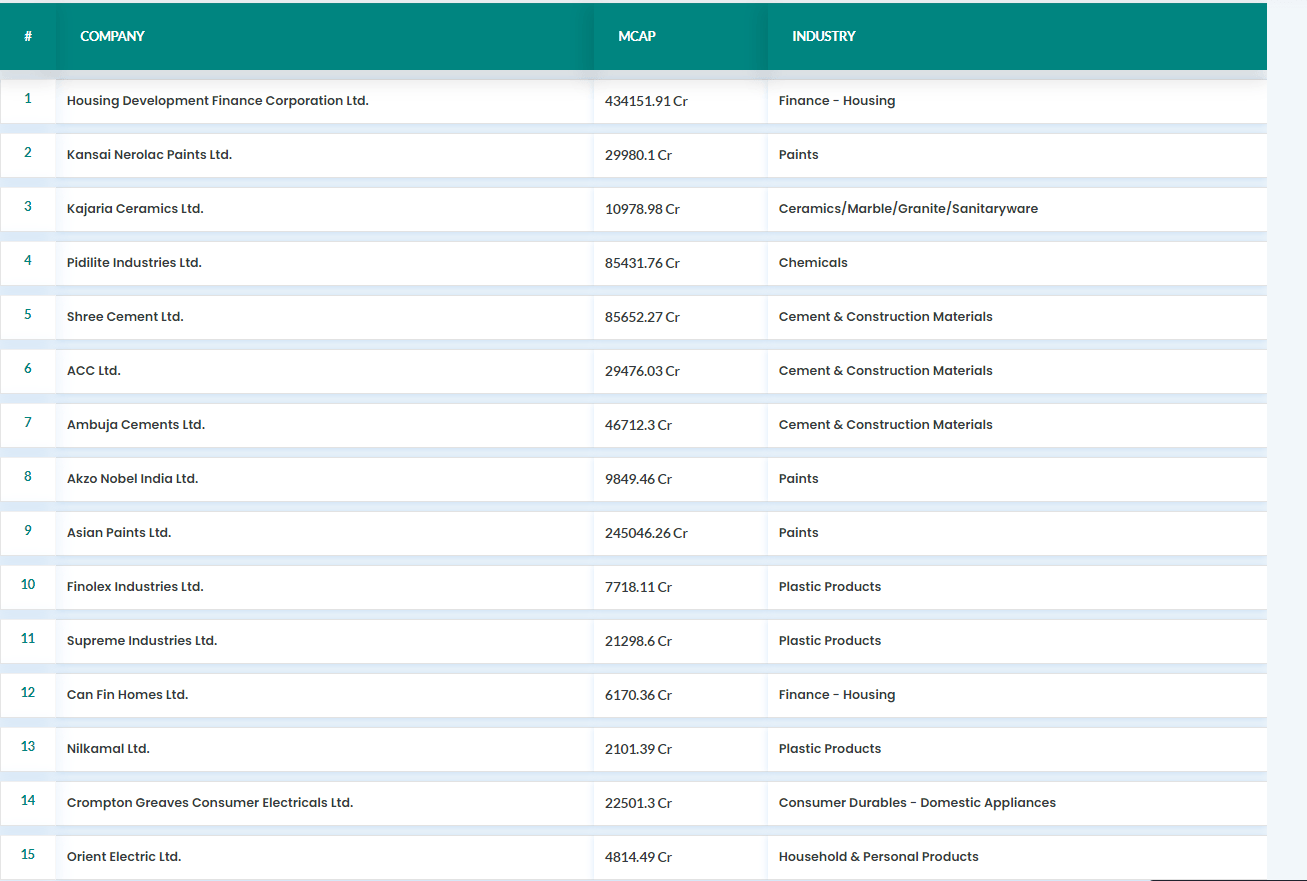
Task: Click market cap 9849.46 Cr
Action: pyautogui.click(x=638, y=479)
